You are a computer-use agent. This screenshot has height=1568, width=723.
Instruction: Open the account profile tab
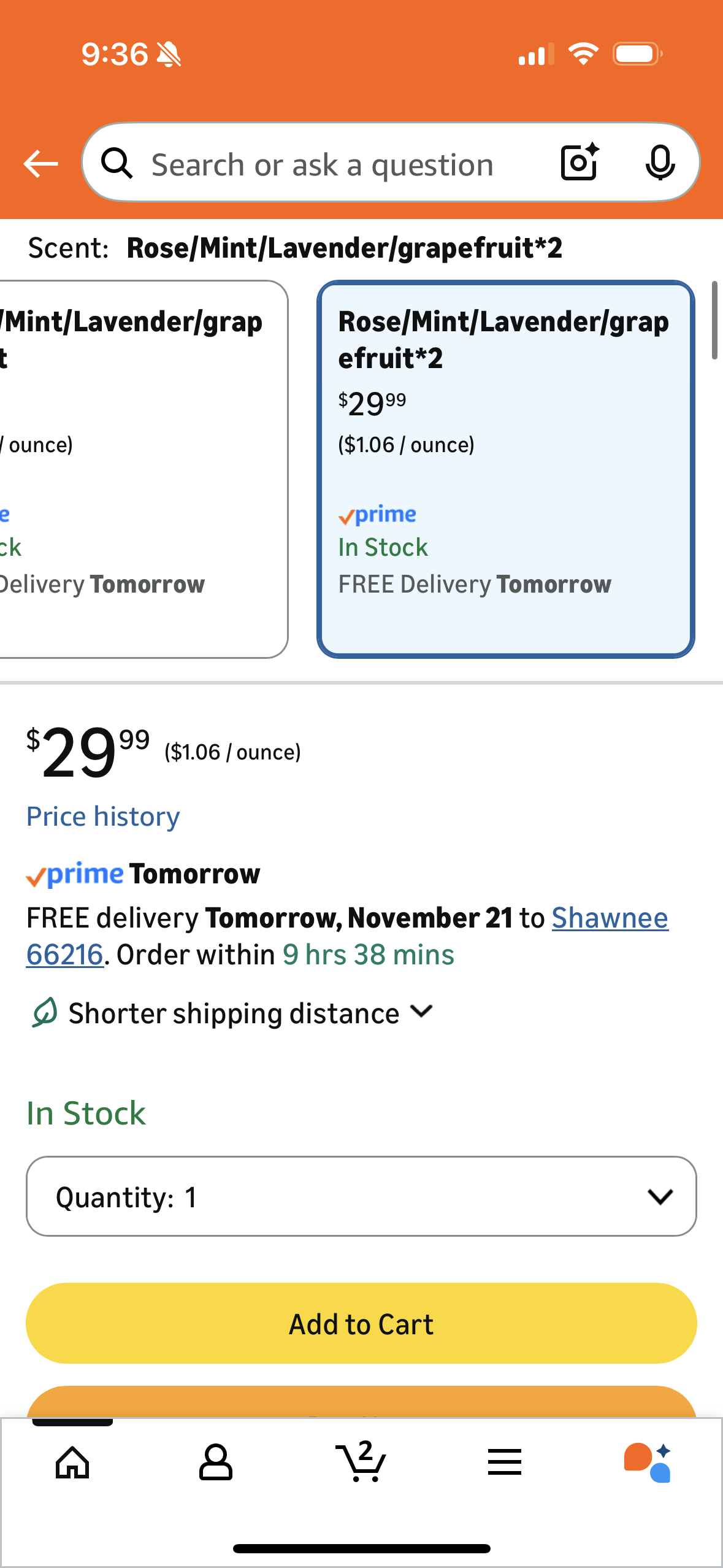(x=216, y=1462)
